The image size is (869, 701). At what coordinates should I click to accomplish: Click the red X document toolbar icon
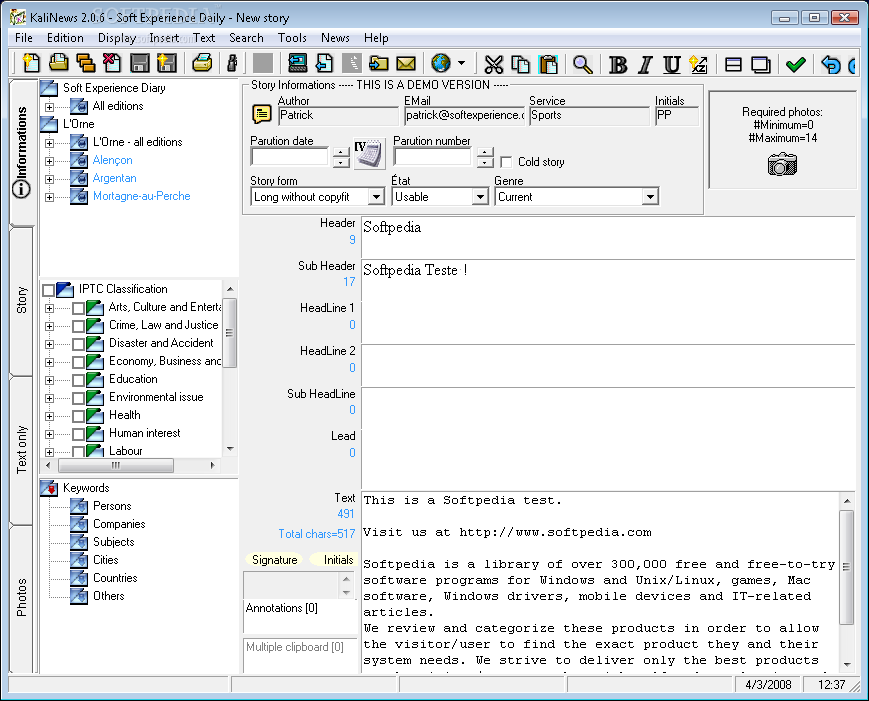113,63
